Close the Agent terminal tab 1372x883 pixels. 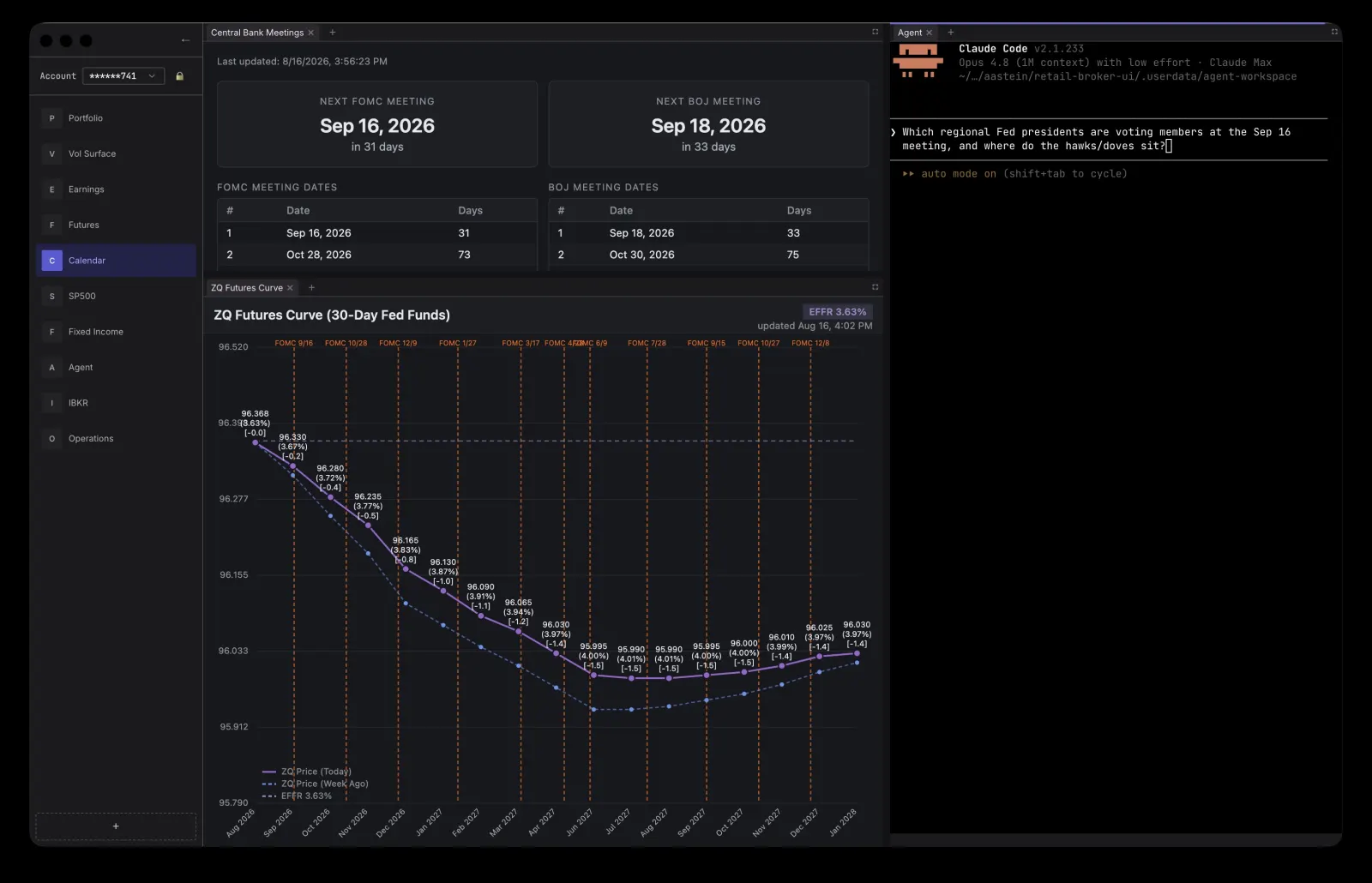(929, 33)
